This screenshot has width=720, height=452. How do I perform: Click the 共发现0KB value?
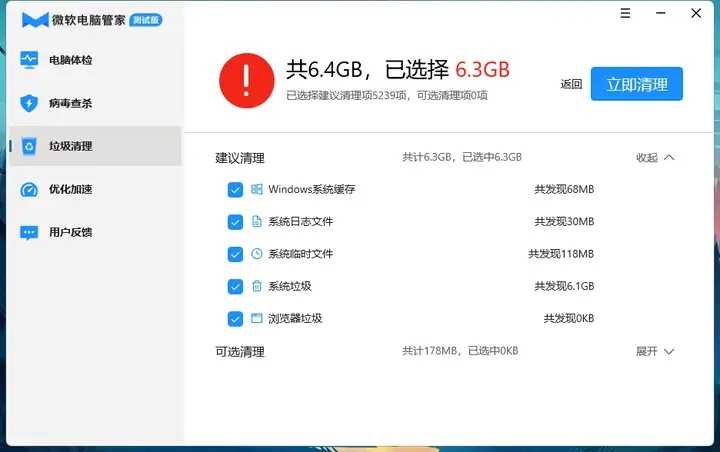[569, 318]
